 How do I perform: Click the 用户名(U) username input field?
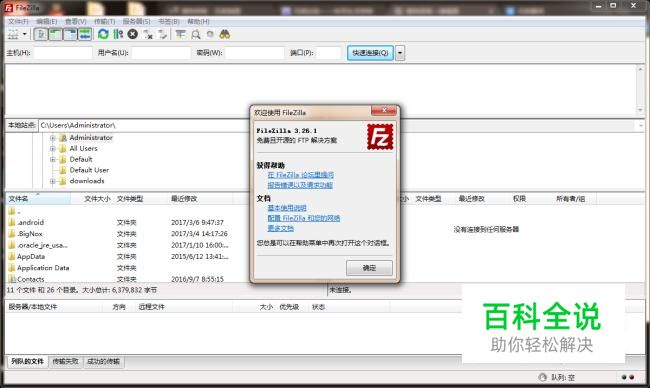pyautogui.click(x=161, y=53)
